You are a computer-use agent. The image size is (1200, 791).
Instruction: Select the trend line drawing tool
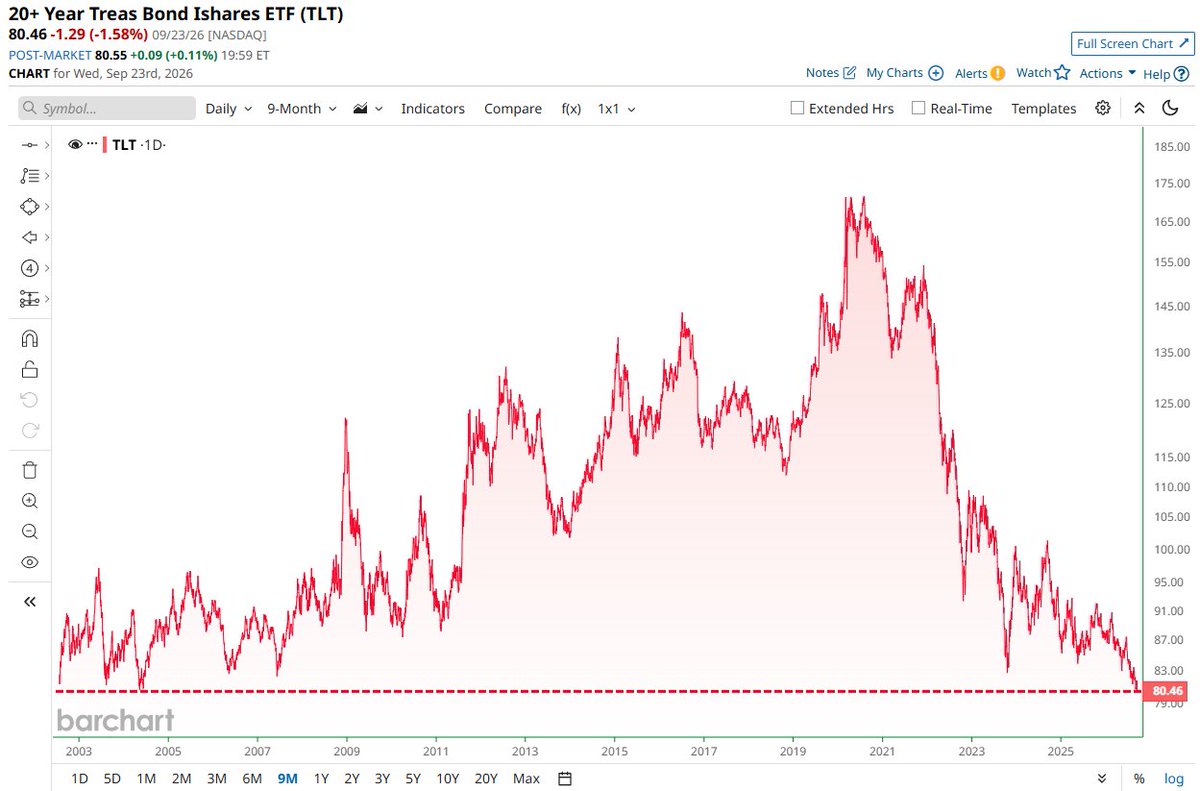click(29, 145)
